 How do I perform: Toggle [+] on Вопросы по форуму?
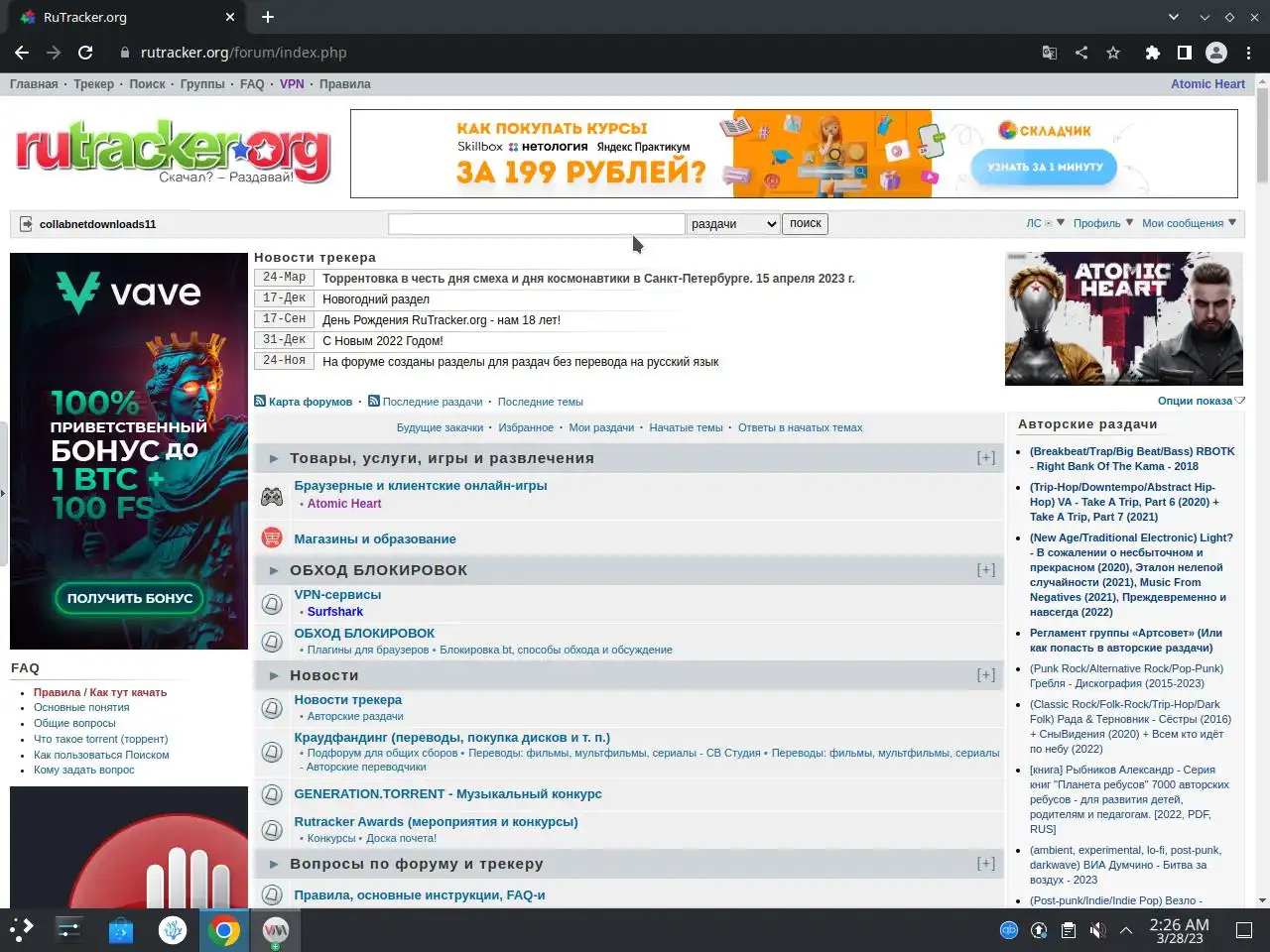[985, 864]
